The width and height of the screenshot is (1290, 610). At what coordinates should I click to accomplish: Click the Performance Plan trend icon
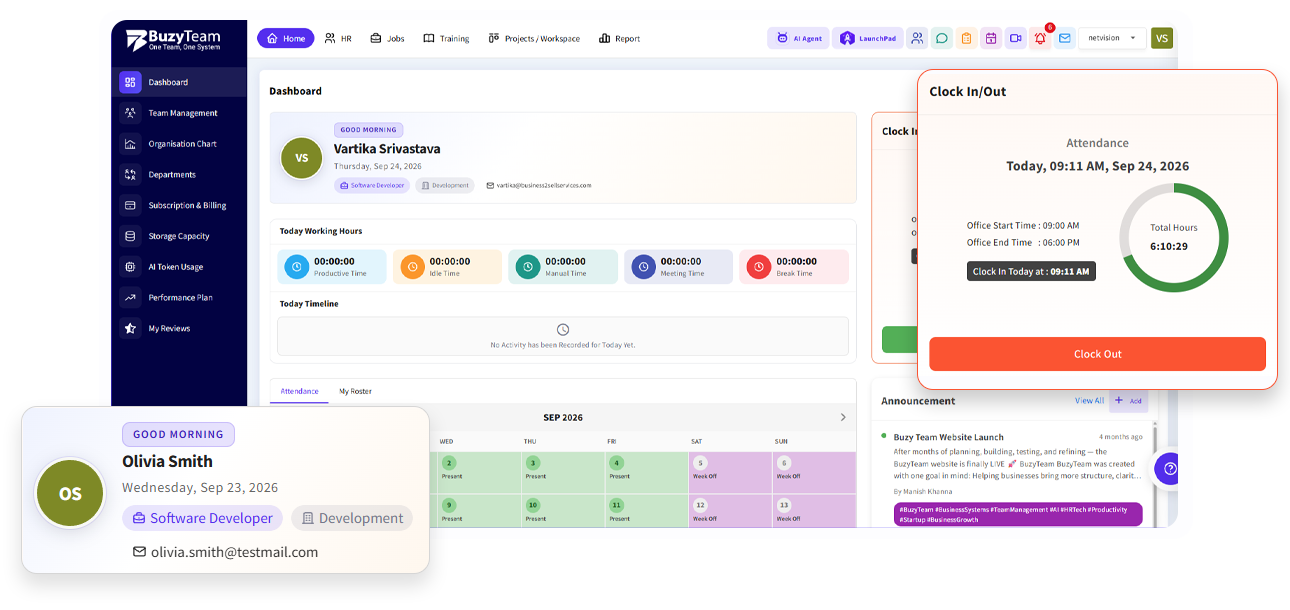coord(129,297)
